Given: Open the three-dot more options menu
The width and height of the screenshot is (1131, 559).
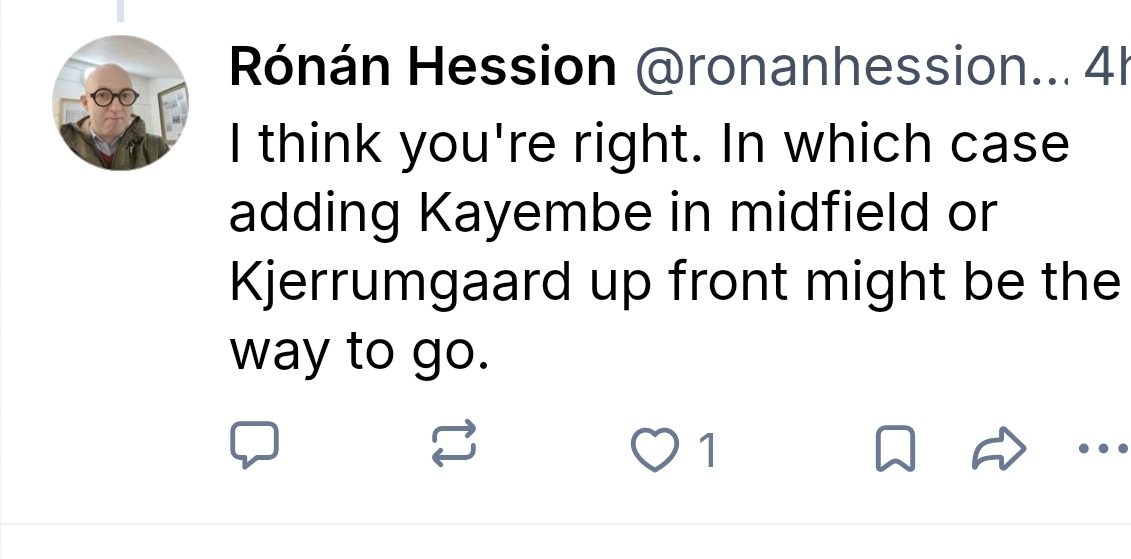Looking at the screenshot, I should [1103, 449].
